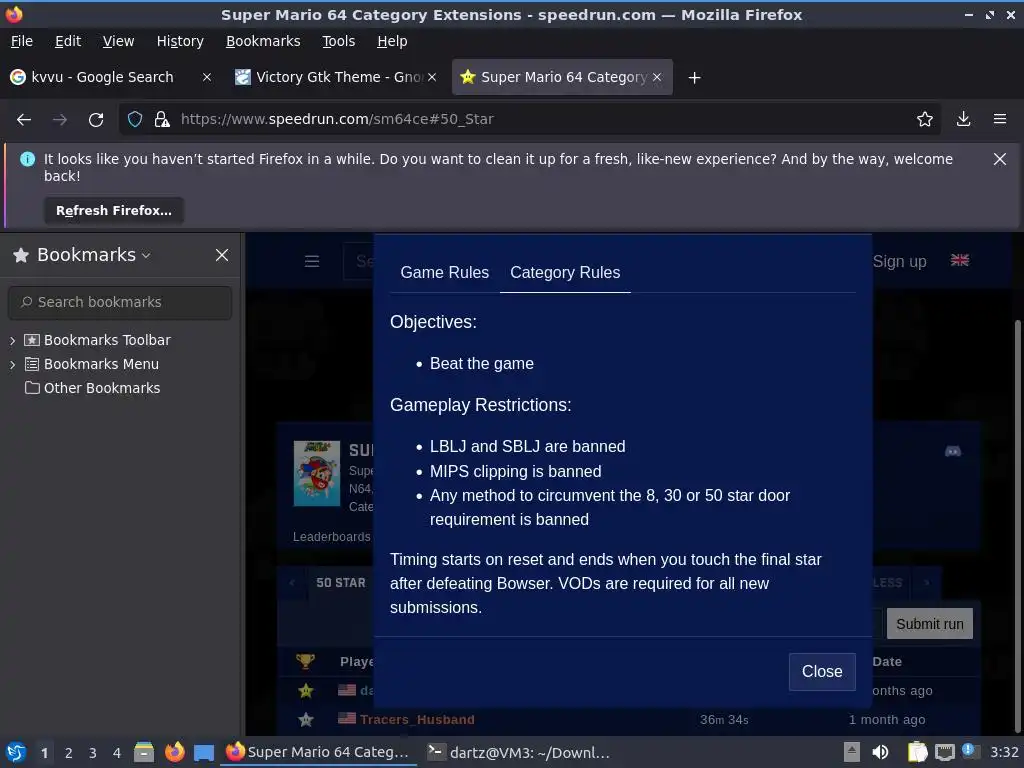Switch to workspace 2 in the taskbar
Screen dimensions: 1024x768
69,753
